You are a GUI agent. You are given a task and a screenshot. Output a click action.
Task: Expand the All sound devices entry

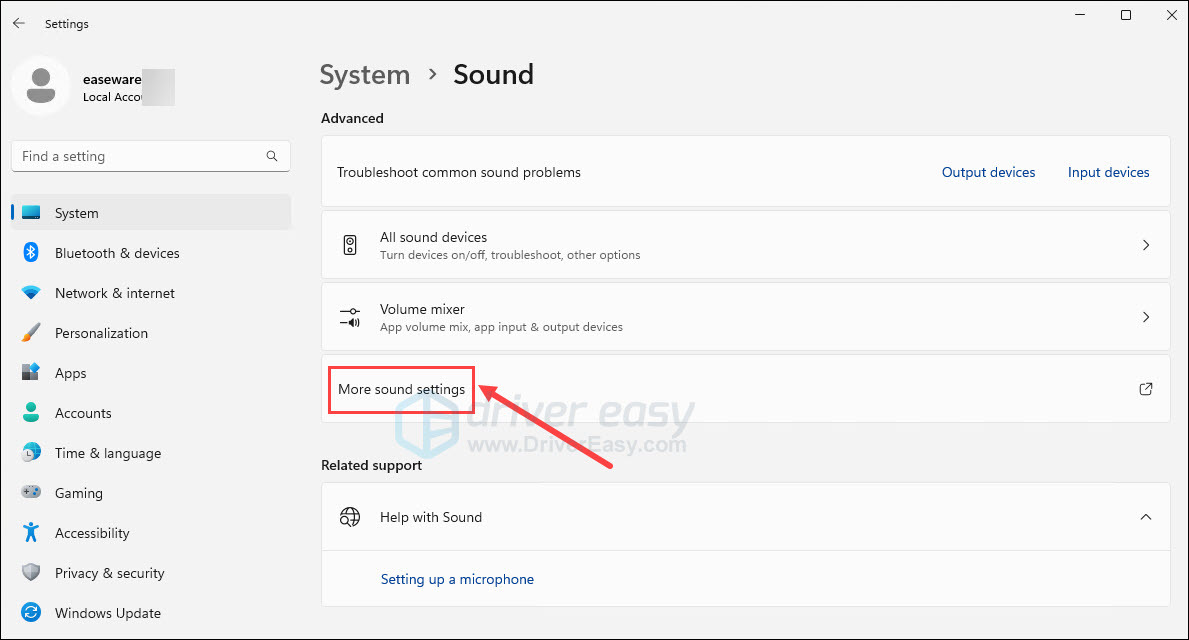(1145, 244)
